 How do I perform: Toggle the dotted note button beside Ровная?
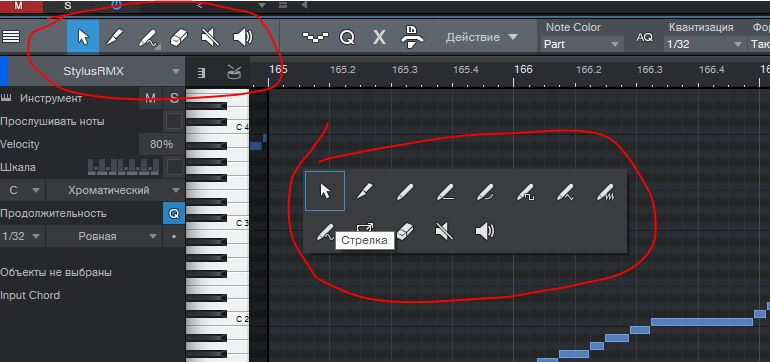174,236
